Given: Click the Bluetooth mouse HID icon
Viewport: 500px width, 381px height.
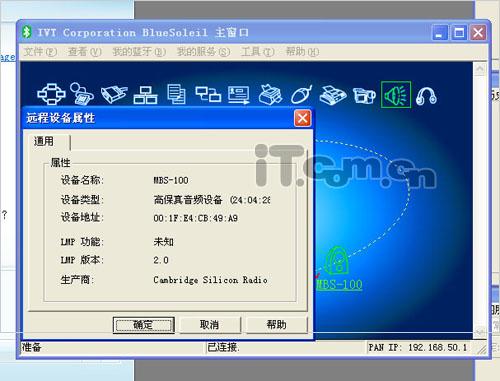Looking at the screenshot, I should click(302, 95).
